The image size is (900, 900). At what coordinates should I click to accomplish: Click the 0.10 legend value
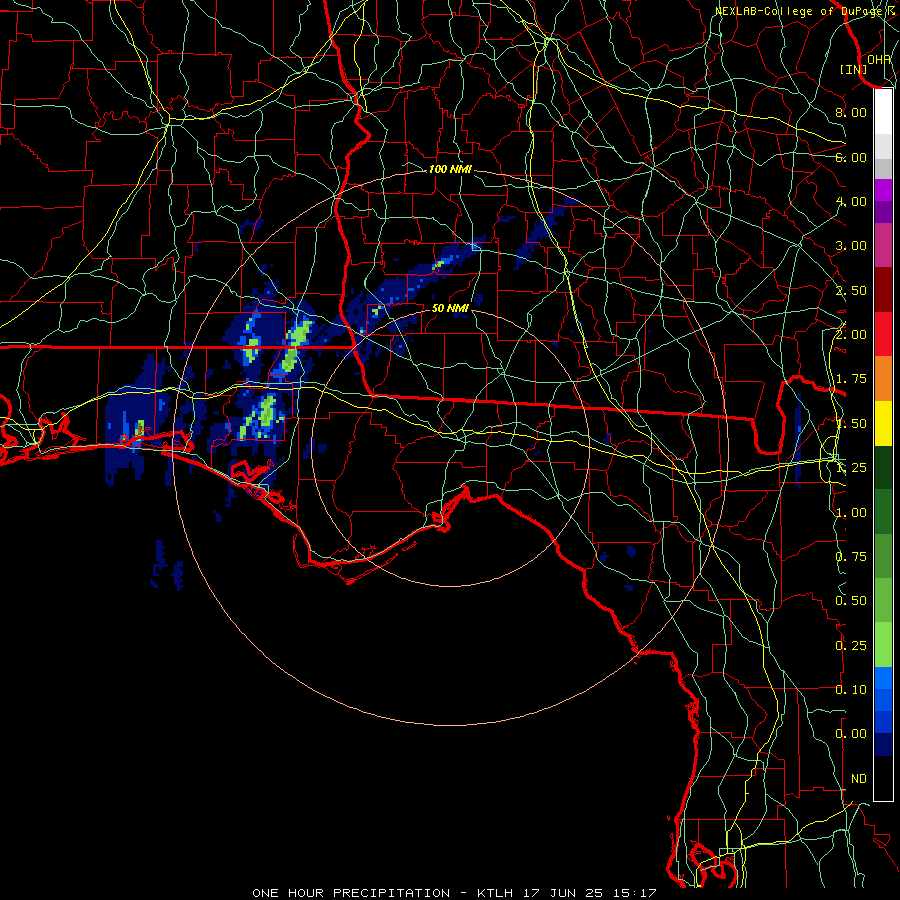(851, 690)
